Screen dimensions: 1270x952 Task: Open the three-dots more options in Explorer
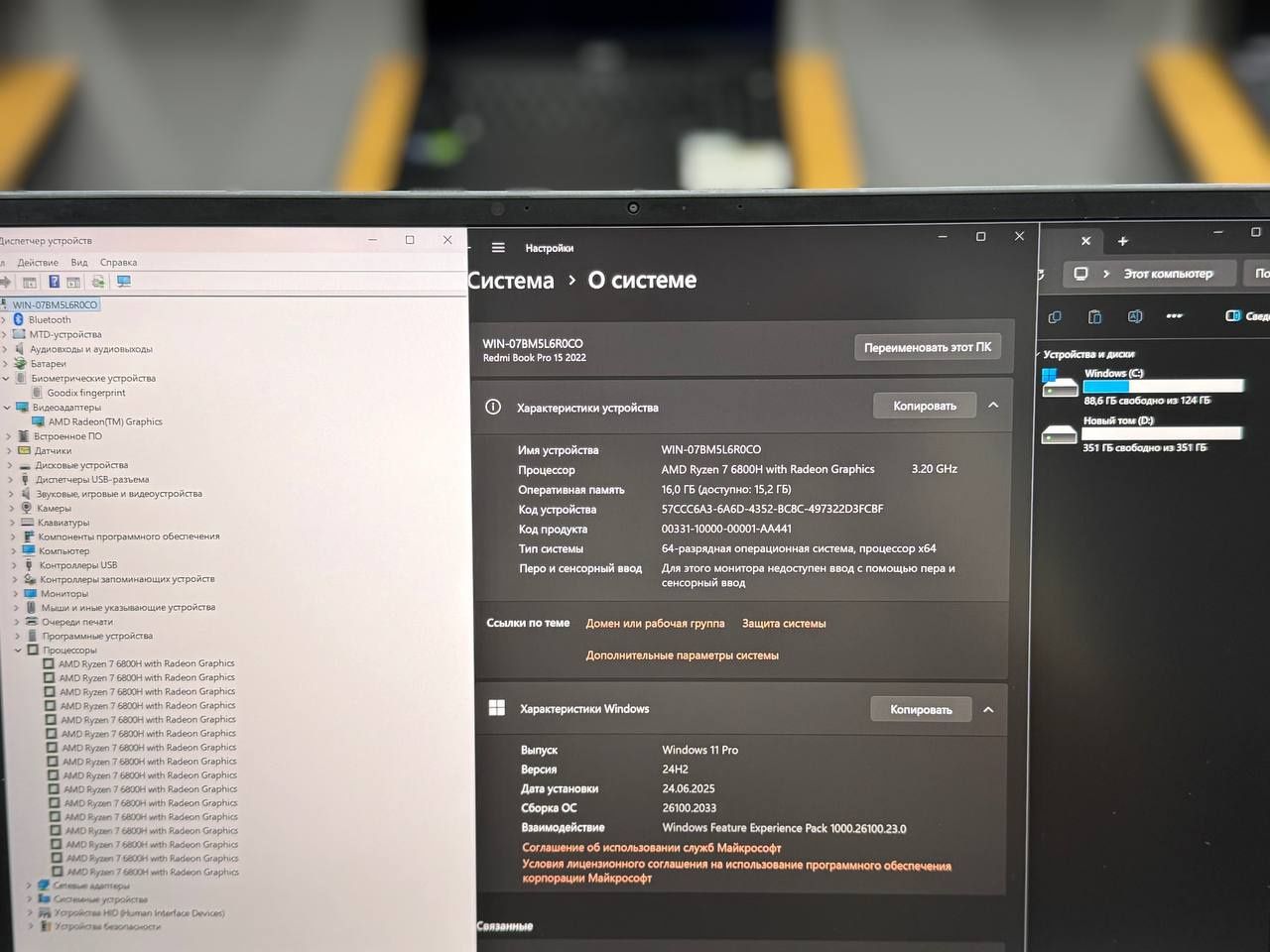(x=1175, y=316)
